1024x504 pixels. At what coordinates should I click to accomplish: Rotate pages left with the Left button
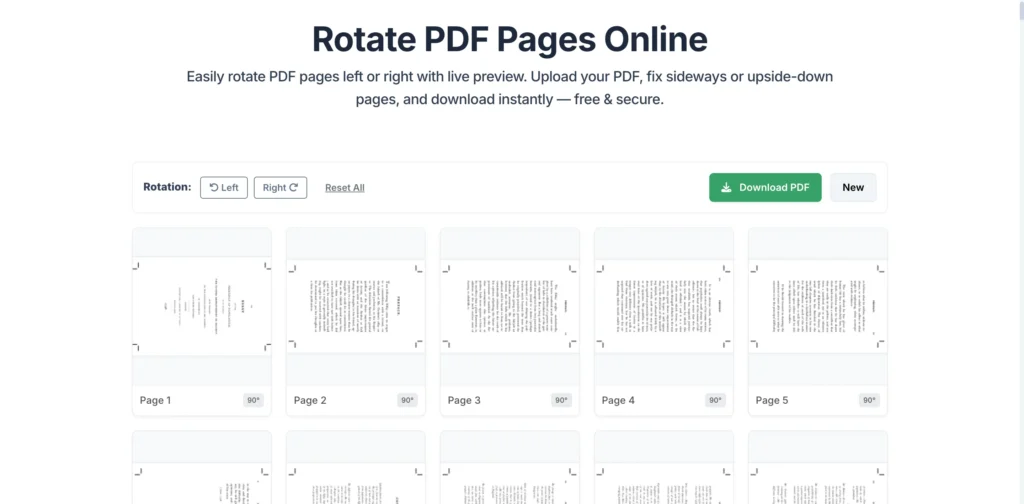(223, 187)
